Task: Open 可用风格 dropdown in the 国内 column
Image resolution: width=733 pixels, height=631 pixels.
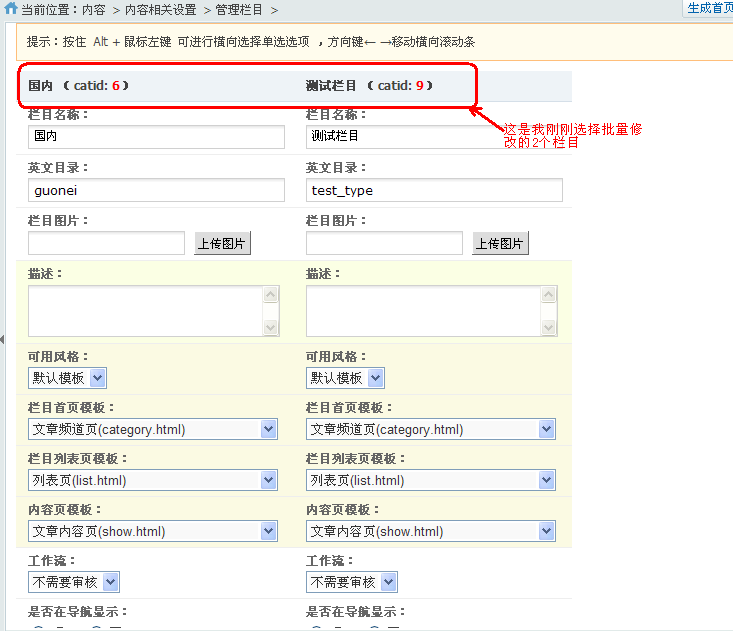Action: tap(68, 378)
